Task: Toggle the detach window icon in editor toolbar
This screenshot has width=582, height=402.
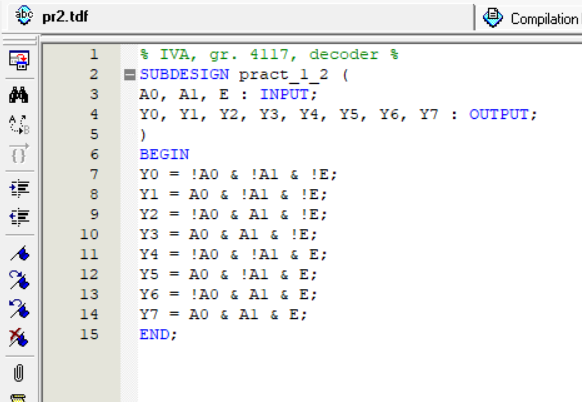Action: 19,60
